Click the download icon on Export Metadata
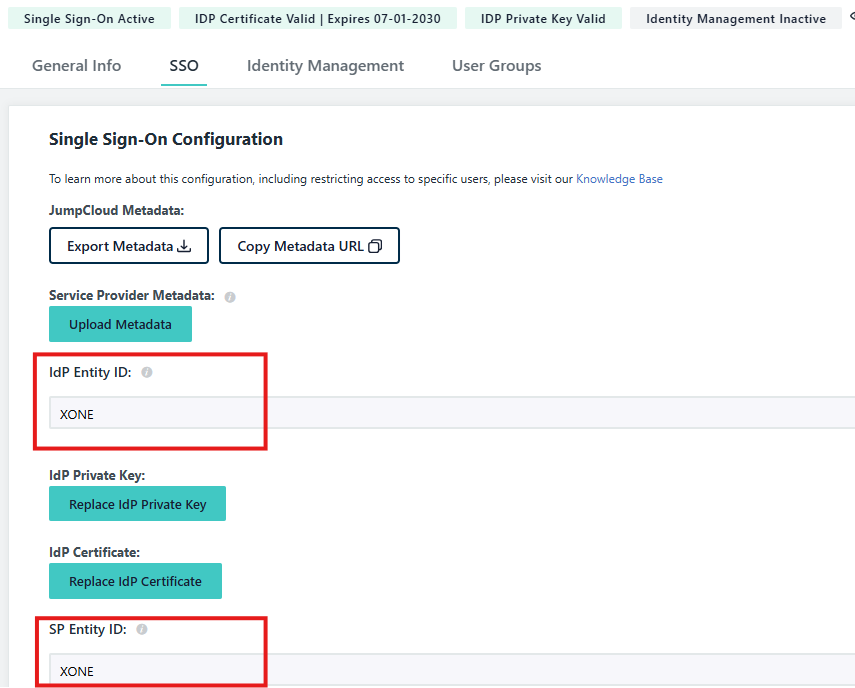 (x=184, y=246)
